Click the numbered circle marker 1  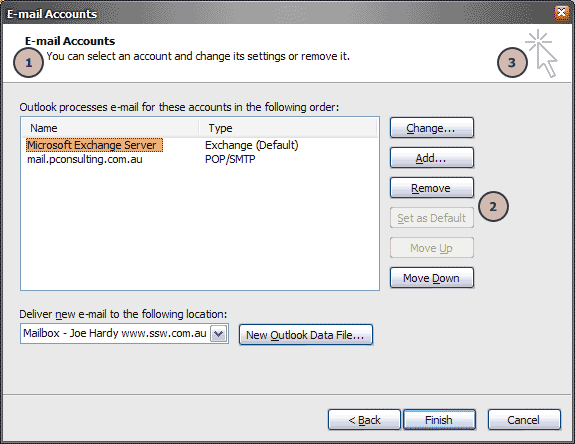point(29,63)
